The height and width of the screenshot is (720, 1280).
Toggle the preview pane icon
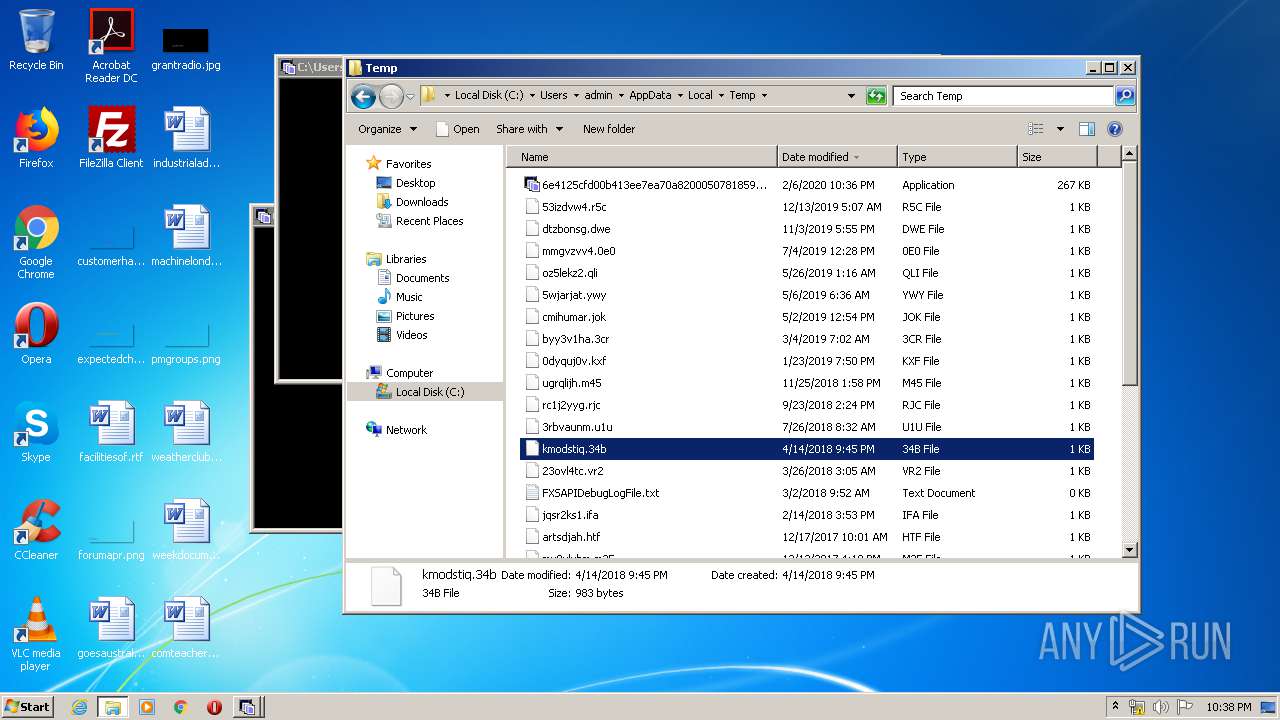pyautogui.click(x=1087, y=129)
